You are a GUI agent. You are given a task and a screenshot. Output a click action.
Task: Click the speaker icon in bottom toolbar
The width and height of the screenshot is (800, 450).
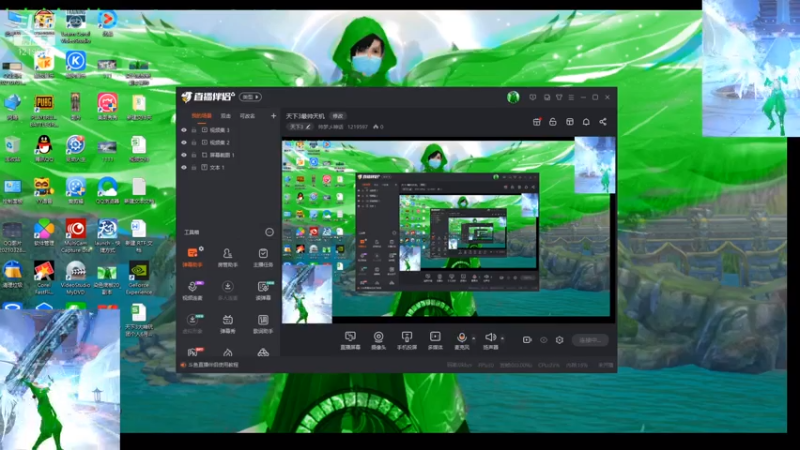tap(490, 337)
